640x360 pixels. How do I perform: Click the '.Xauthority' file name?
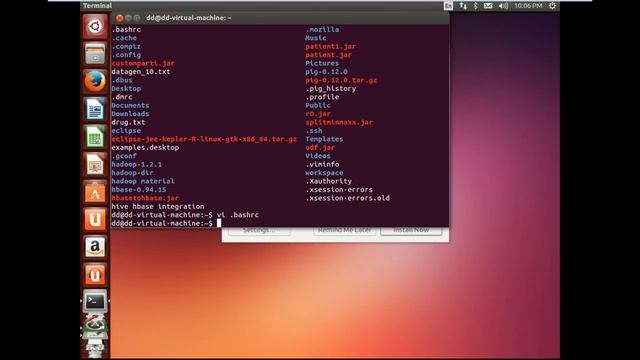tap(329, 181)
